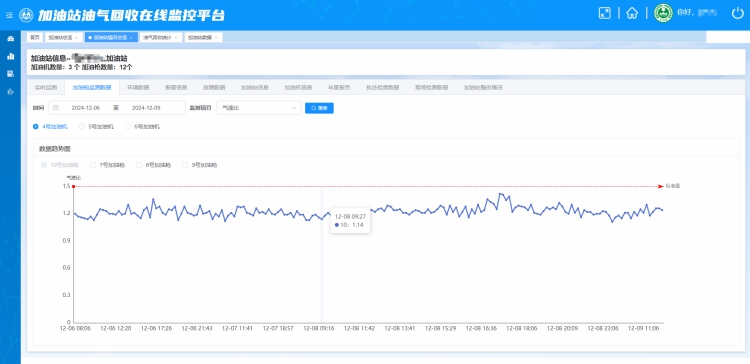Open the third sidebar icon below bar chart
This screenshot has width=750, height=364.
coord(11,74)
